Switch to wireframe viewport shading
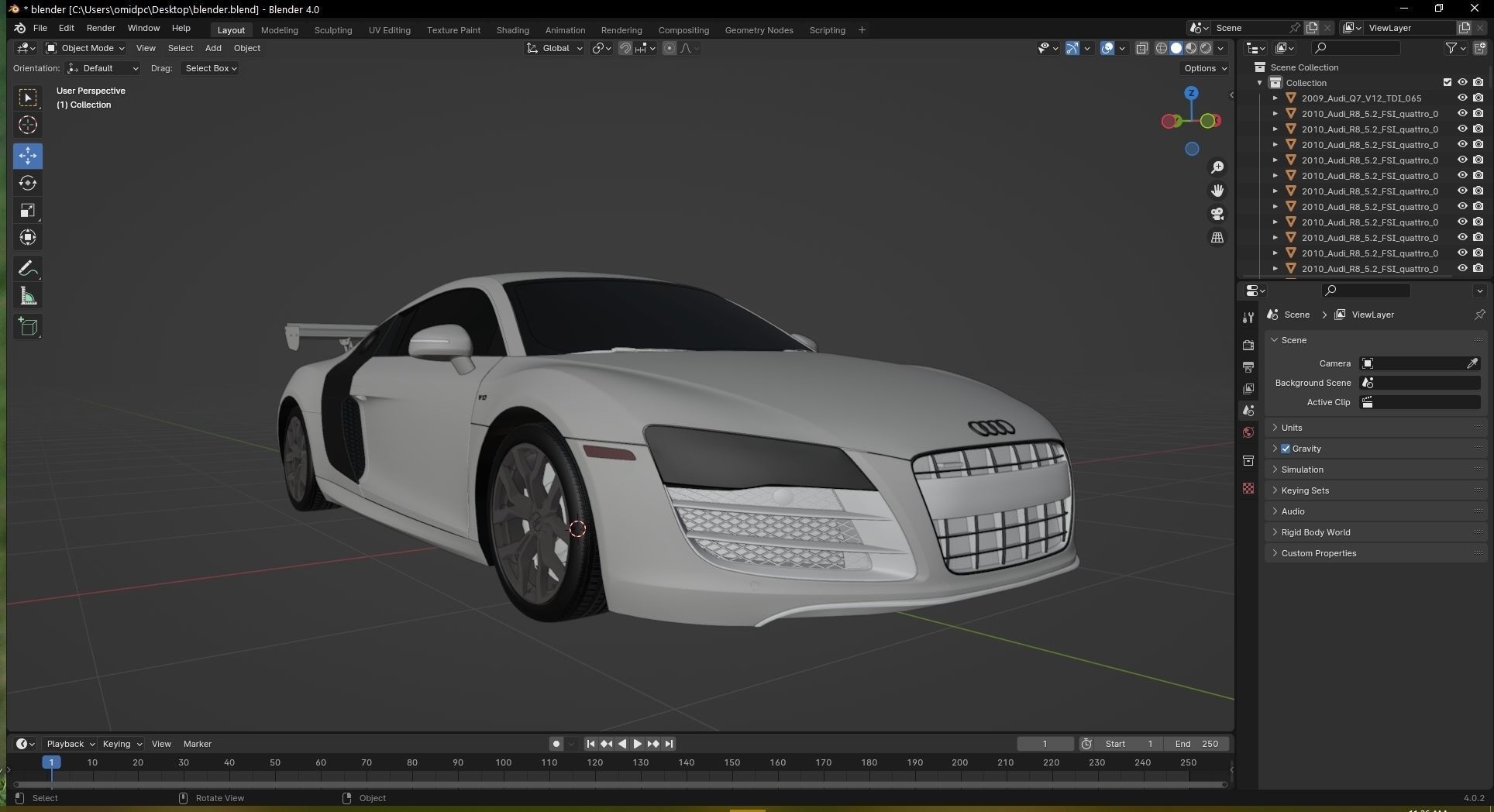1494x812 pixels. (1161, 48)
